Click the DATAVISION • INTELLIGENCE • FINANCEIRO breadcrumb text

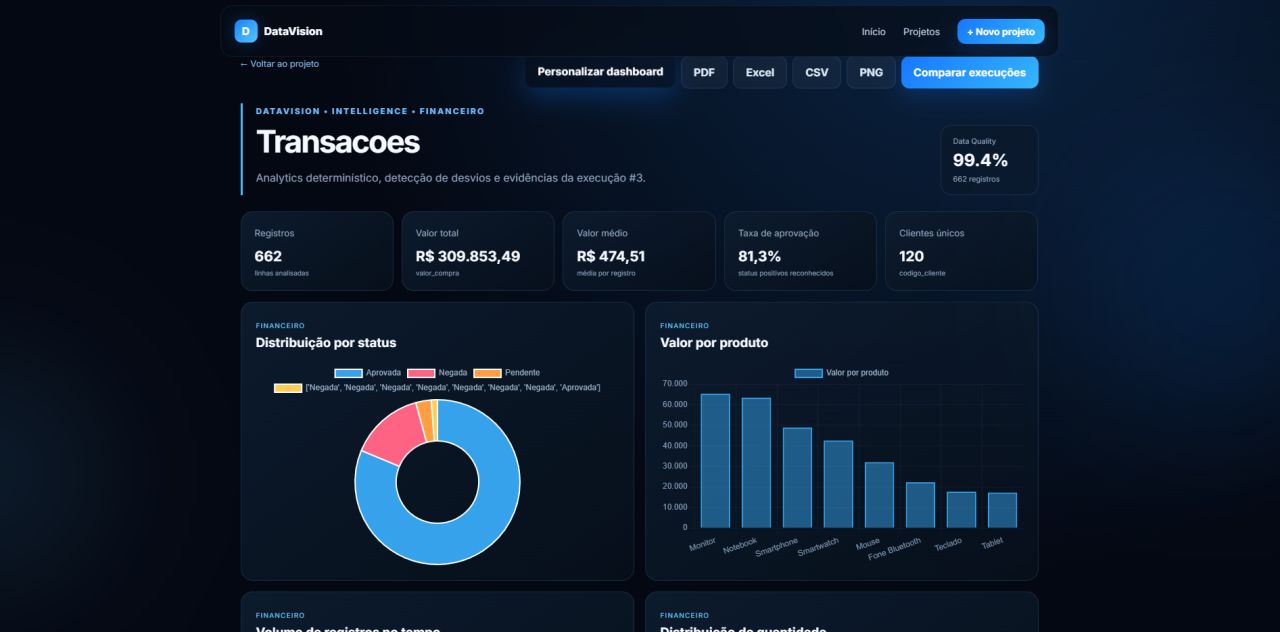pos(370,111)
